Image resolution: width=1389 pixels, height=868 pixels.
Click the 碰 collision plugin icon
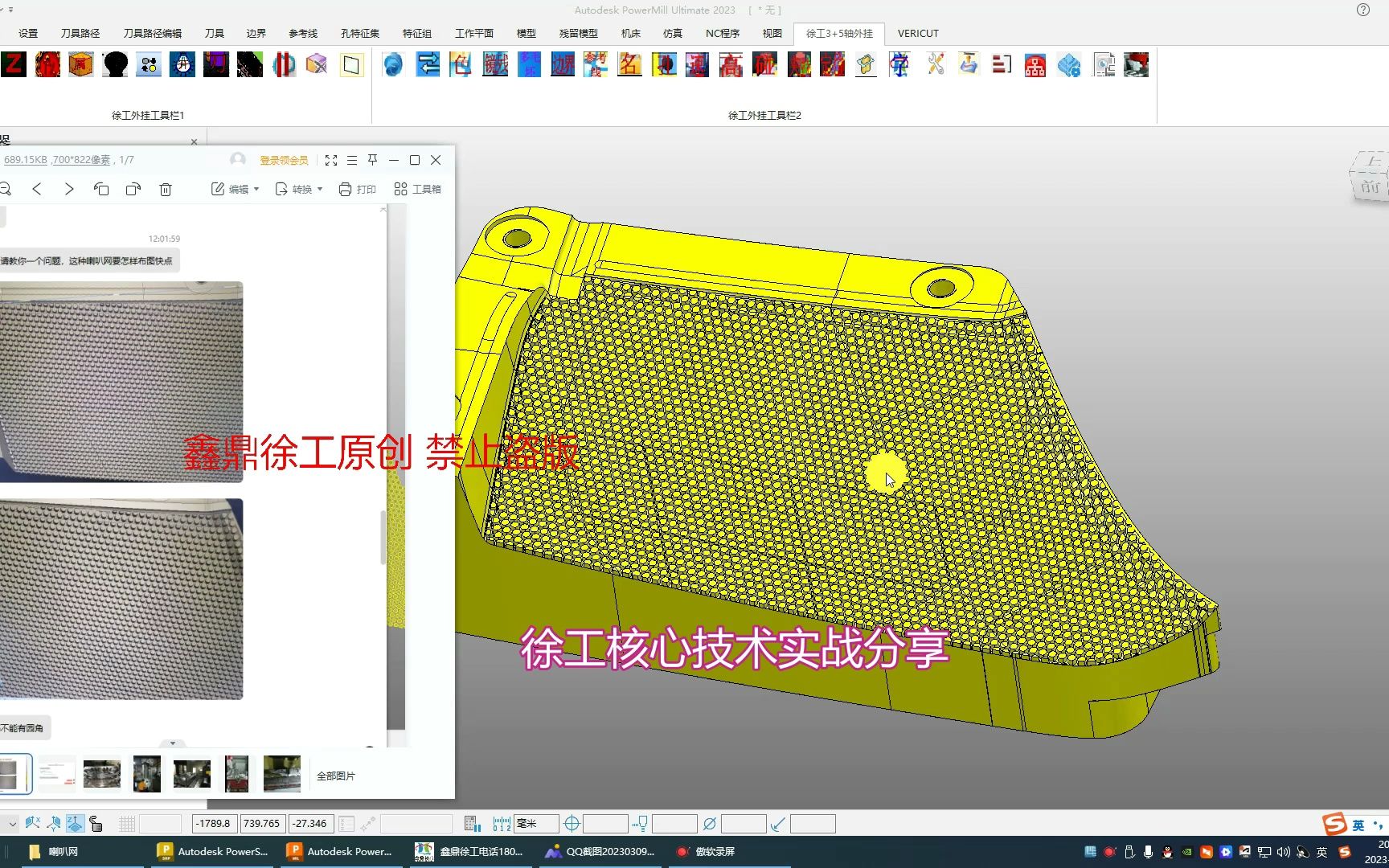764,64
